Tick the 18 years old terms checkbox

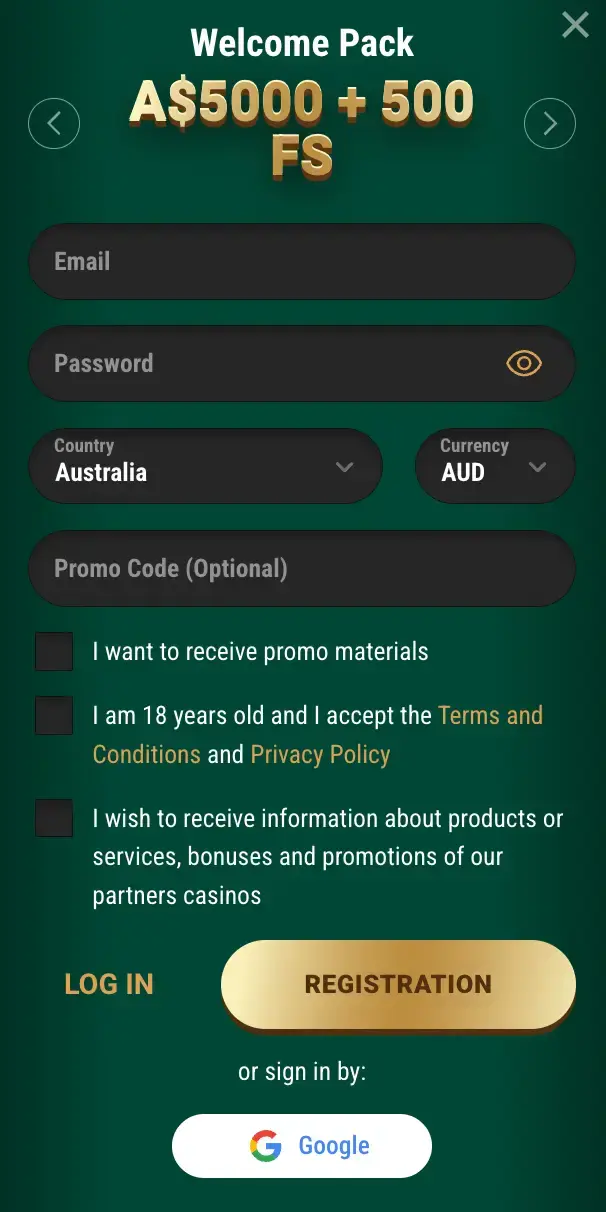click(x=54, y=716)
